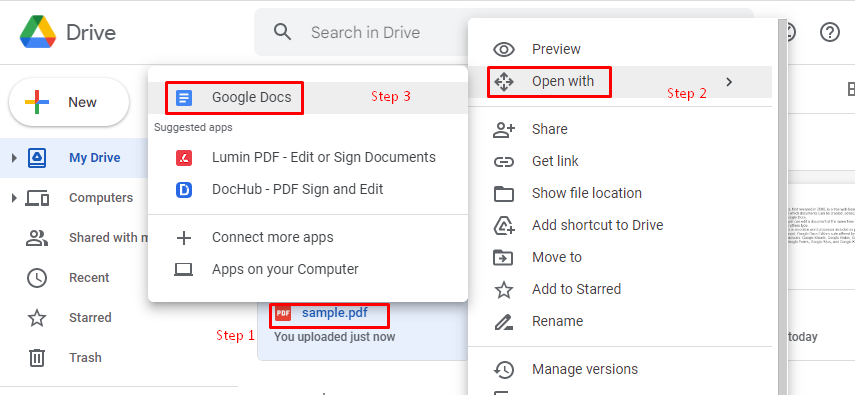Go to Recent files
The width and height of the screenshot is (855, 395).
[74, 278]
